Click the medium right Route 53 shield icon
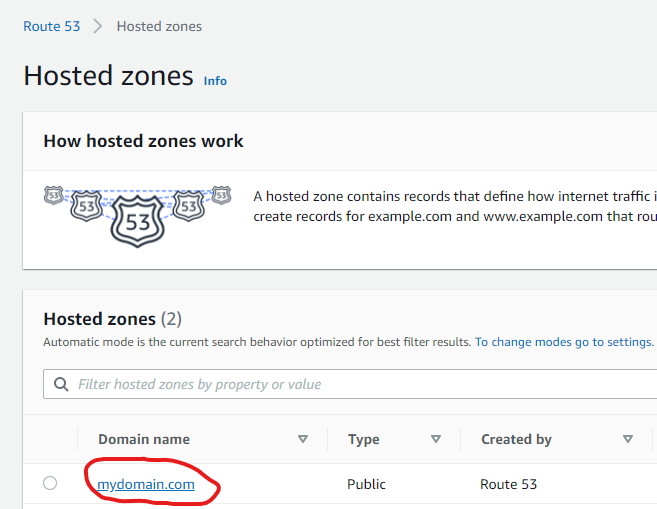Image resolution: width=657 pixels, height=509 pixels. click(x=189, y=206)
